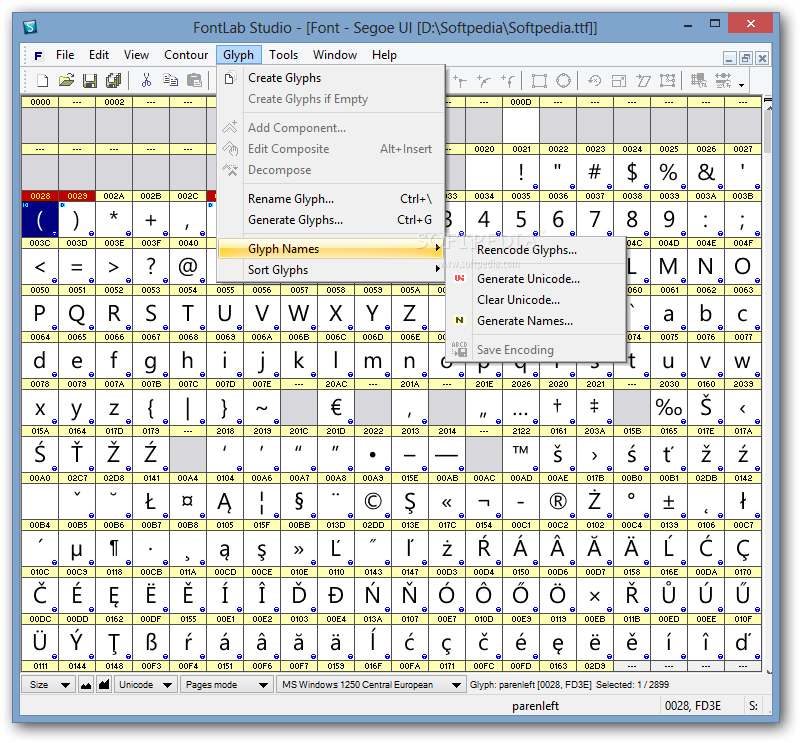Click the "0028, FD3E" status bar field
This screenshot has width=800, height=743.
702,706
